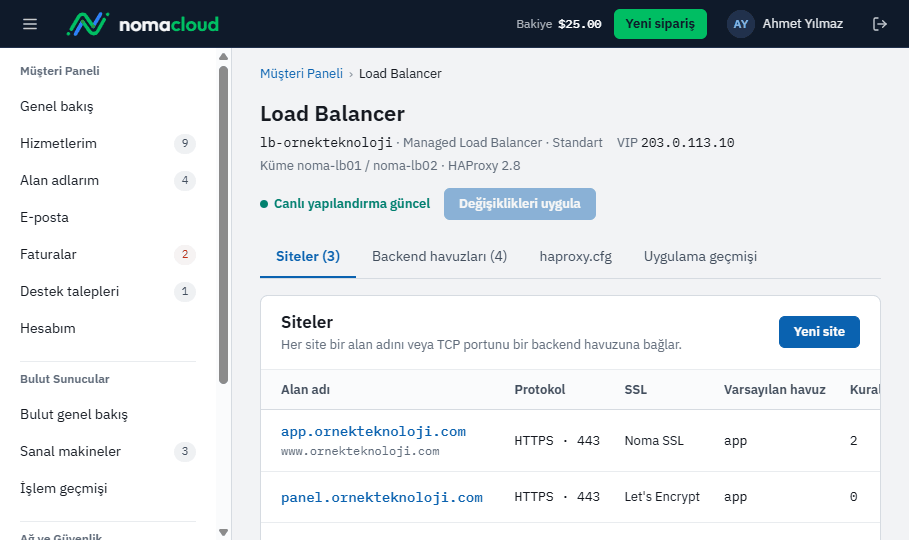Image resolution: width=909 pixels, height=540 pixels.
Task: Open app.ornekteknoloji.com site link
Action: click(x=373, y=432)
